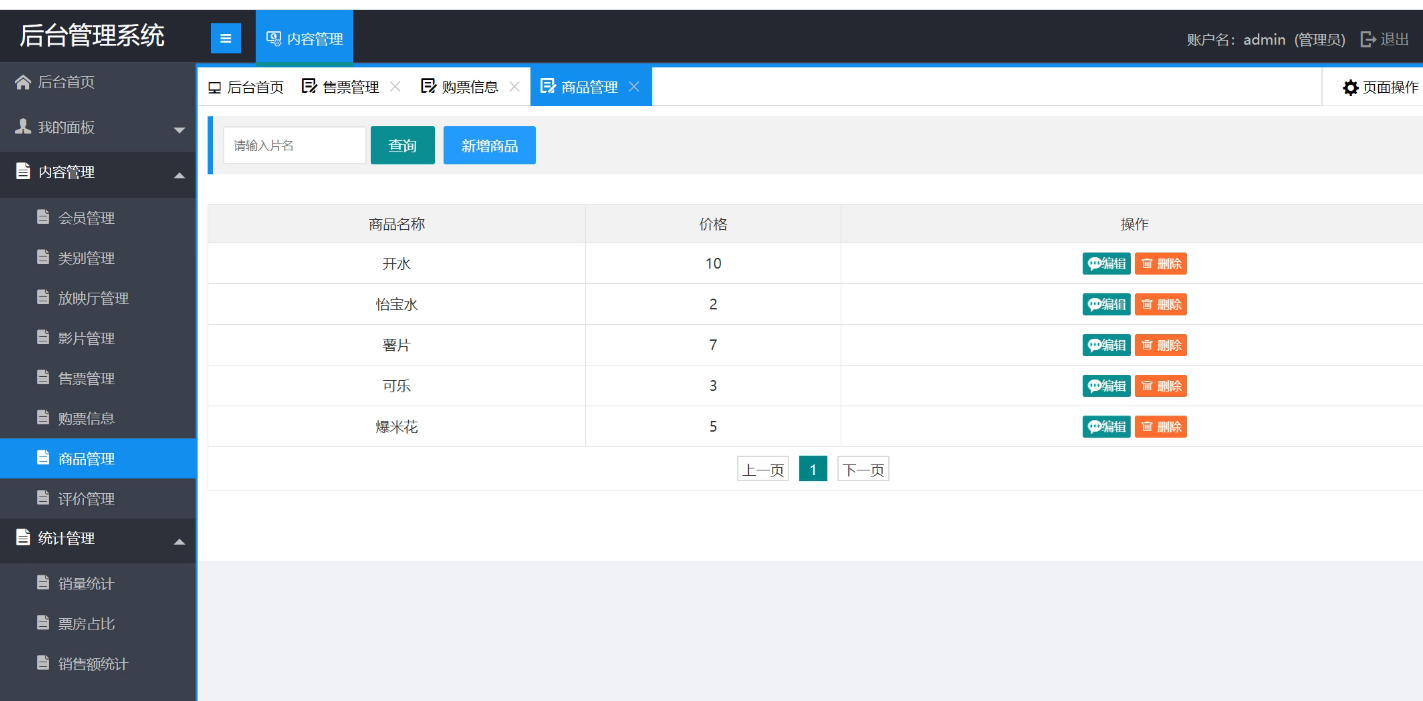
Task: Open 销量统计 in the sidebar
Action: 98,583
